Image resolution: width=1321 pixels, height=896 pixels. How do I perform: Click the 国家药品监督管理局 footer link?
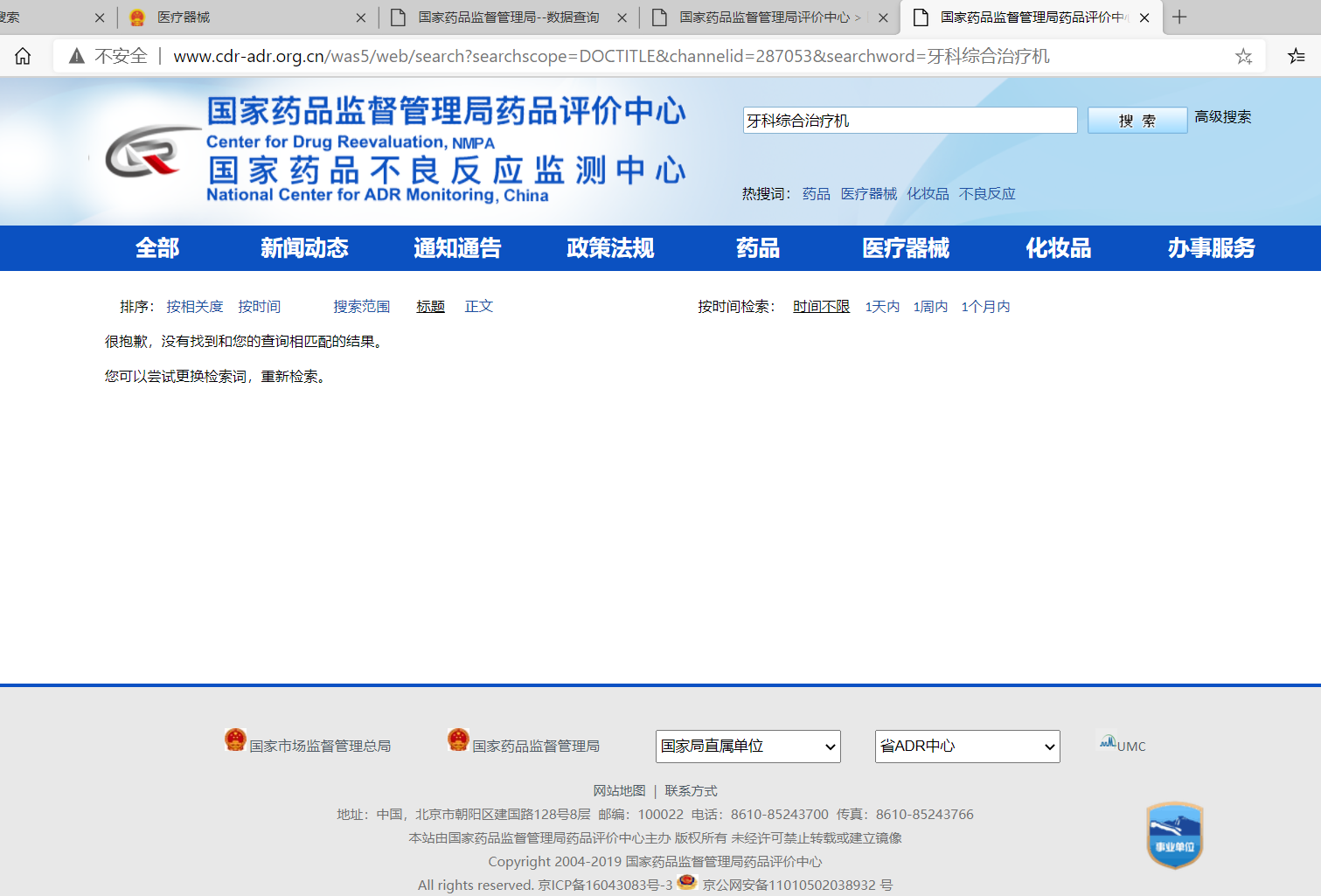[x=536, y=747]
